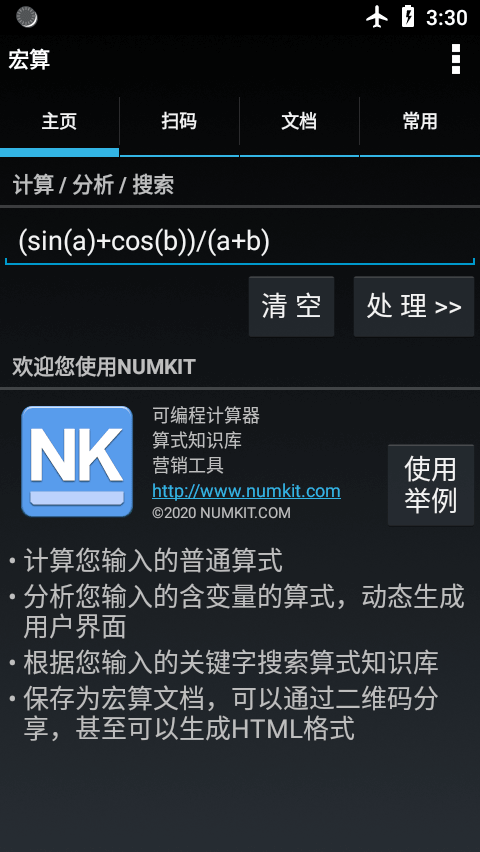Image resolution: width=480 pixels, height=852 pixels.
Task: Click the 清空 clear button
Action: (291, 306)
